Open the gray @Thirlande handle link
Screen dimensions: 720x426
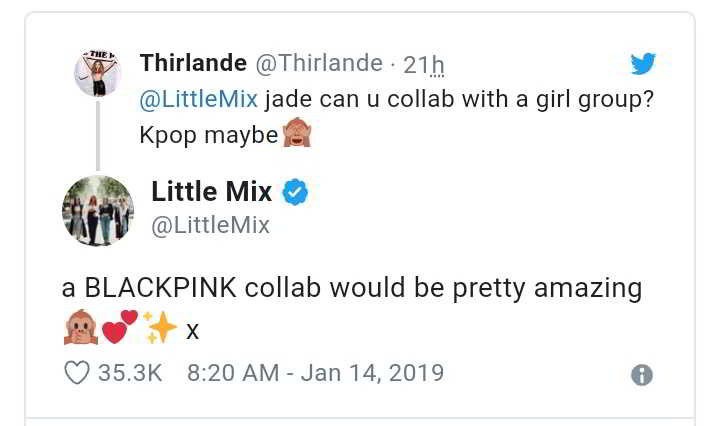click(319, 63)
